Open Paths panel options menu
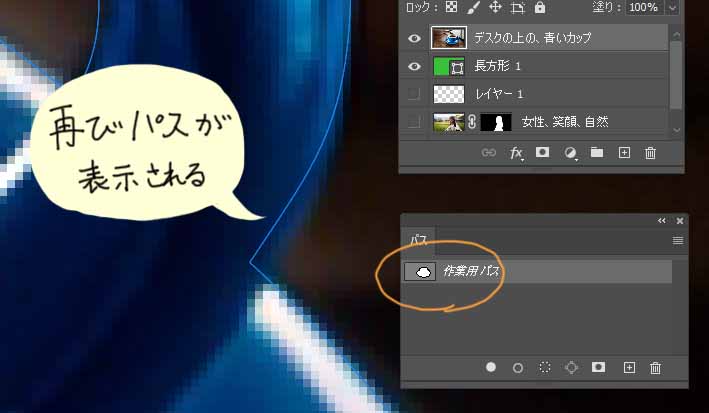Image resolution: width=709 pixels, height=413 pixels. pyautogui.click(x=677, y=241)
